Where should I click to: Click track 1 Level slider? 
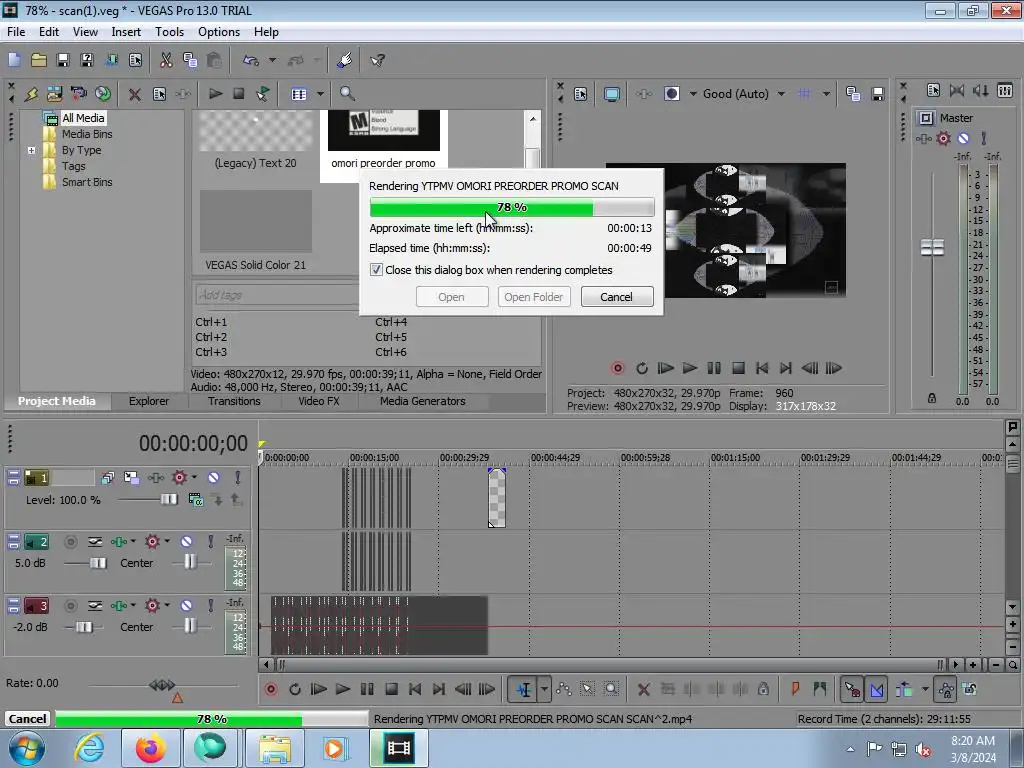[x=169, y=500]
